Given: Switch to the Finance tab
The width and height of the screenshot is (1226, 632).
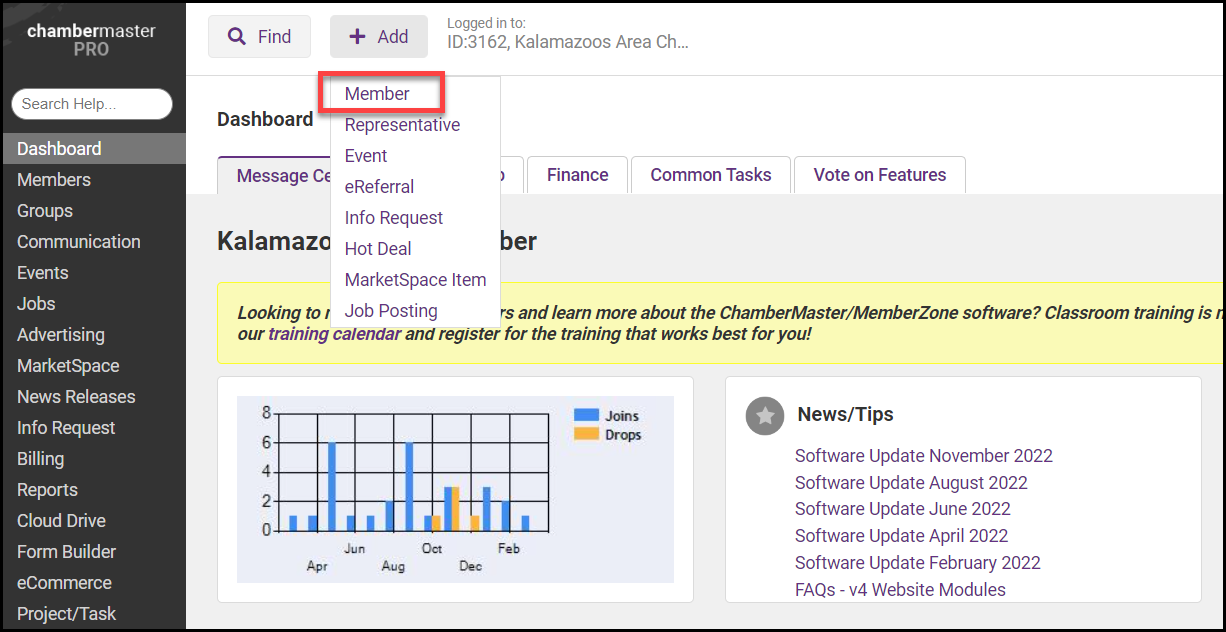Looking at the screenshot, I should (577, 175).
